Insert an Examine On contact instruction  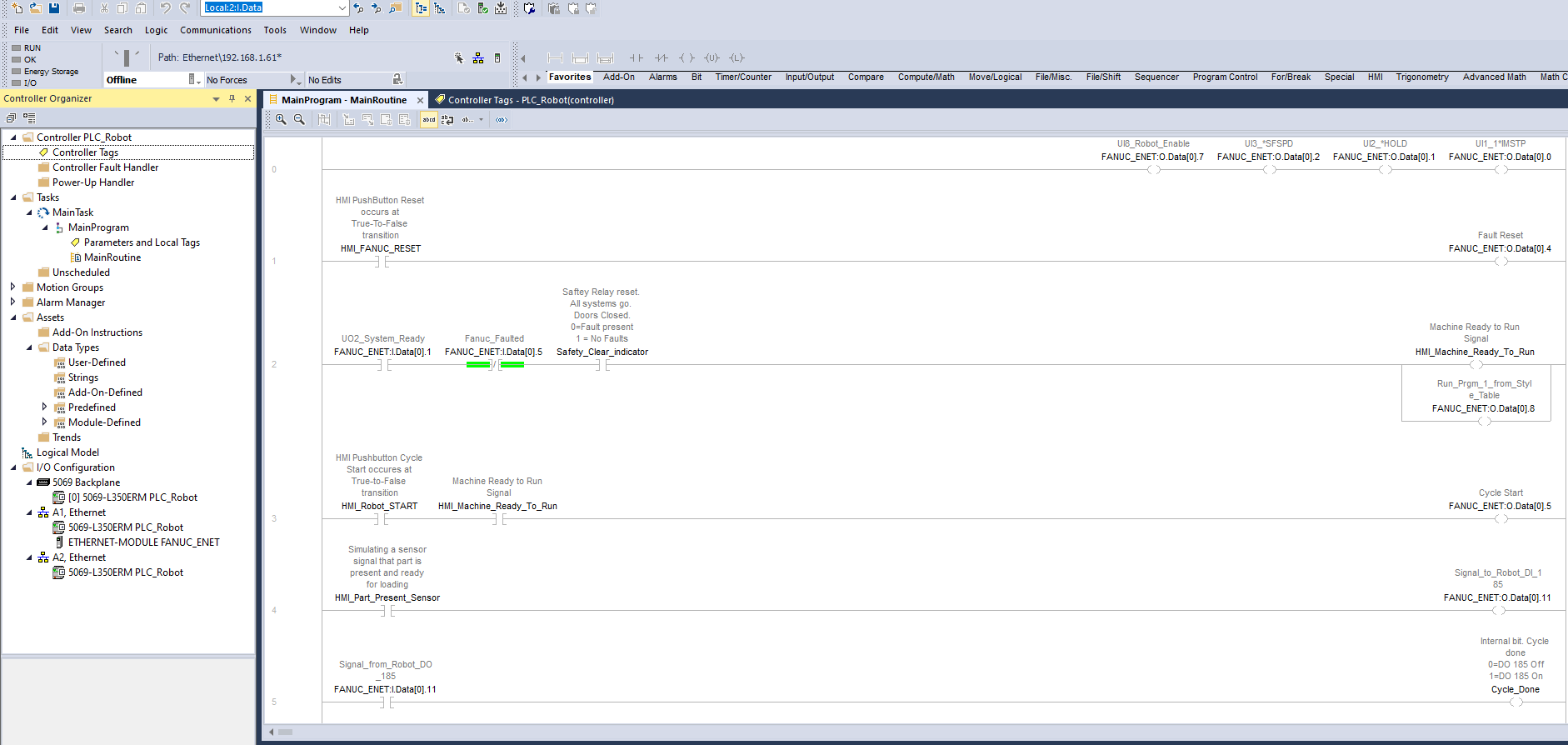pos(636,58)
